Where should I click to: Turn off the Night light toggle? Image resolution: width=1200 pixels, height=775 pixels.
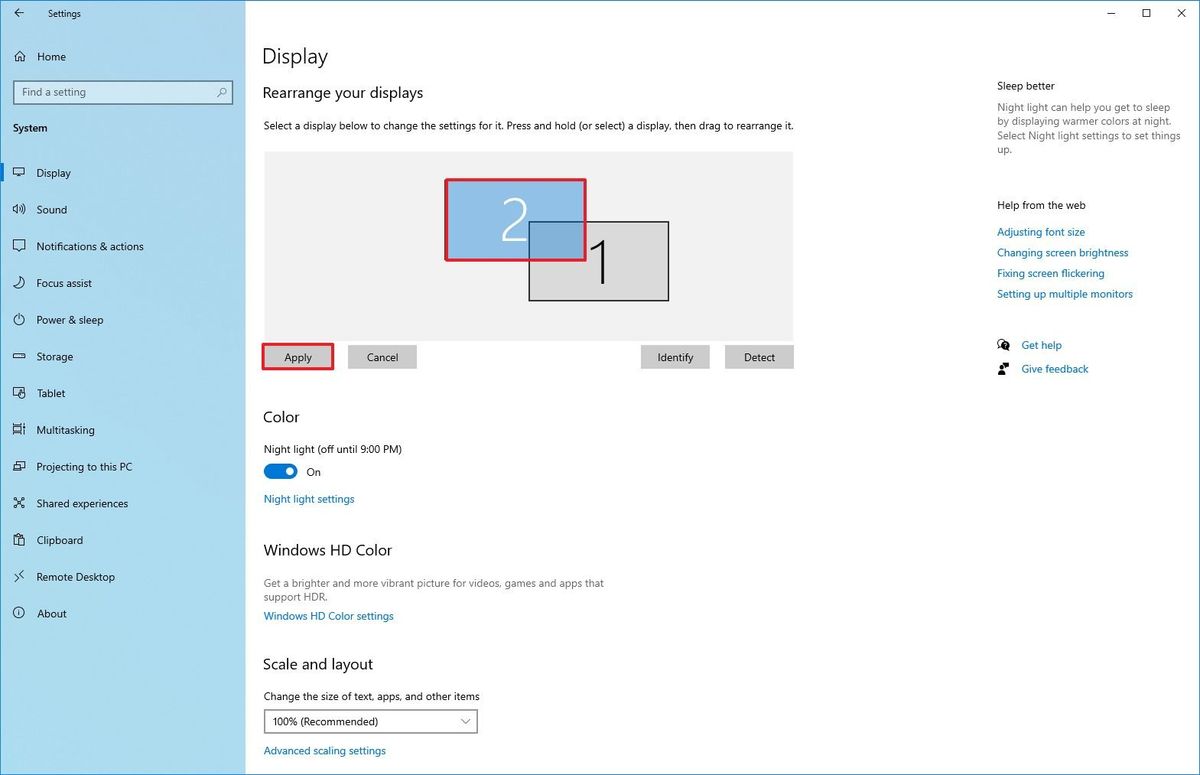coord(280,471)
